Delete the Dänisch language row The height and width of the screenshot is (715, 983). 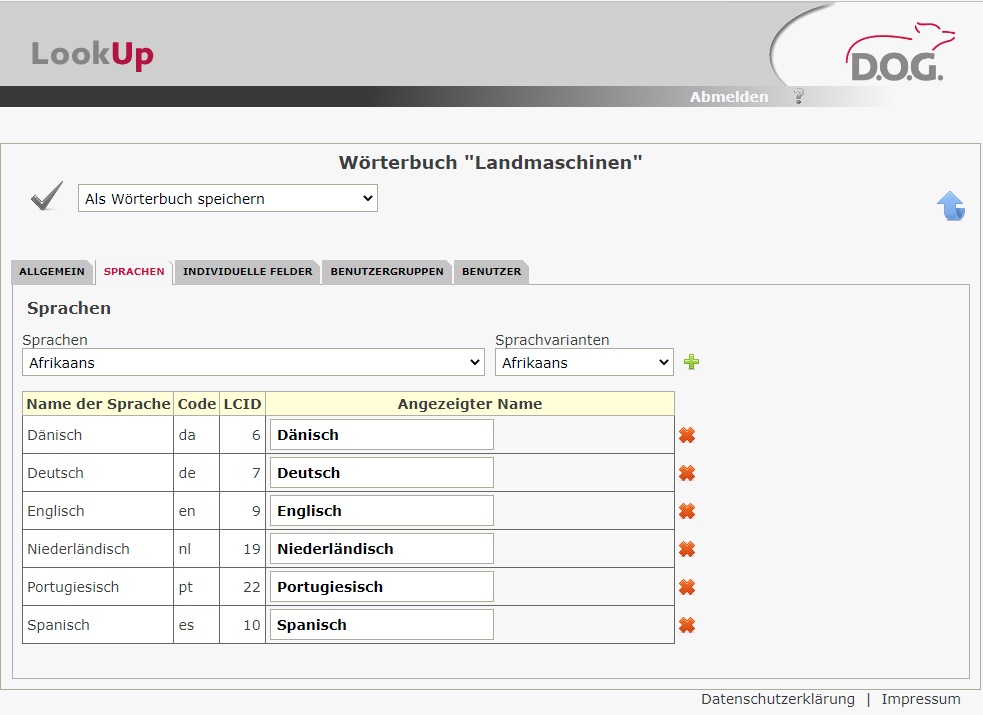pos(687,435)
